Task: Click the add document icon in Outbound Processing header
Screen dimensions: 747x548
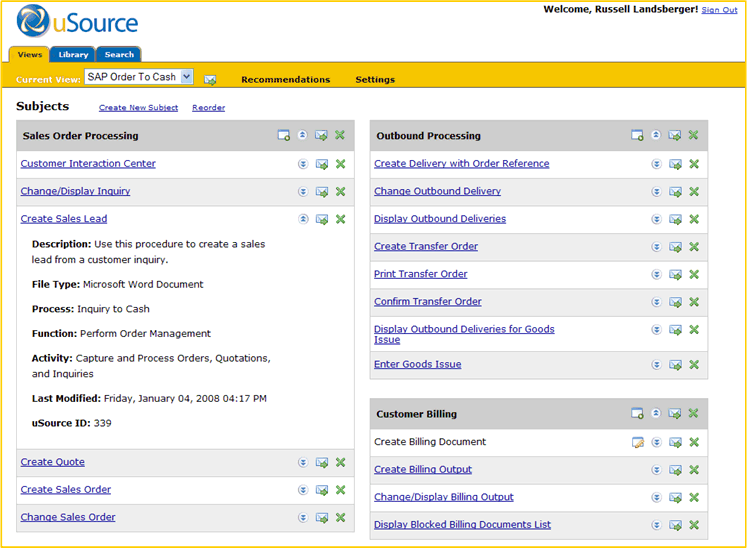Action: pos(637,135)
